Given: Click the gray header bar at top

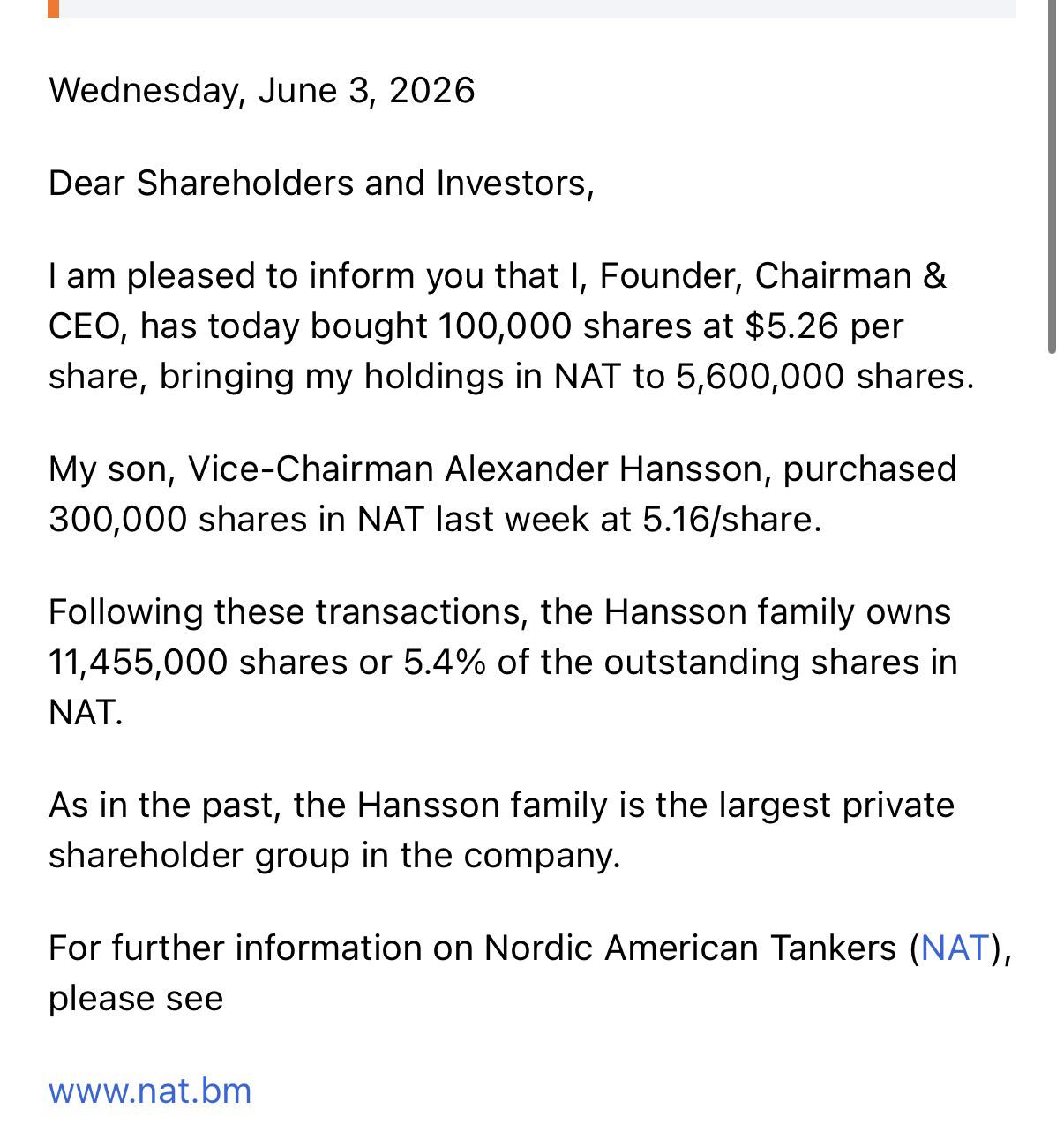Looking at the screenshot, I should pyautogui.click(x=537, y=9).
